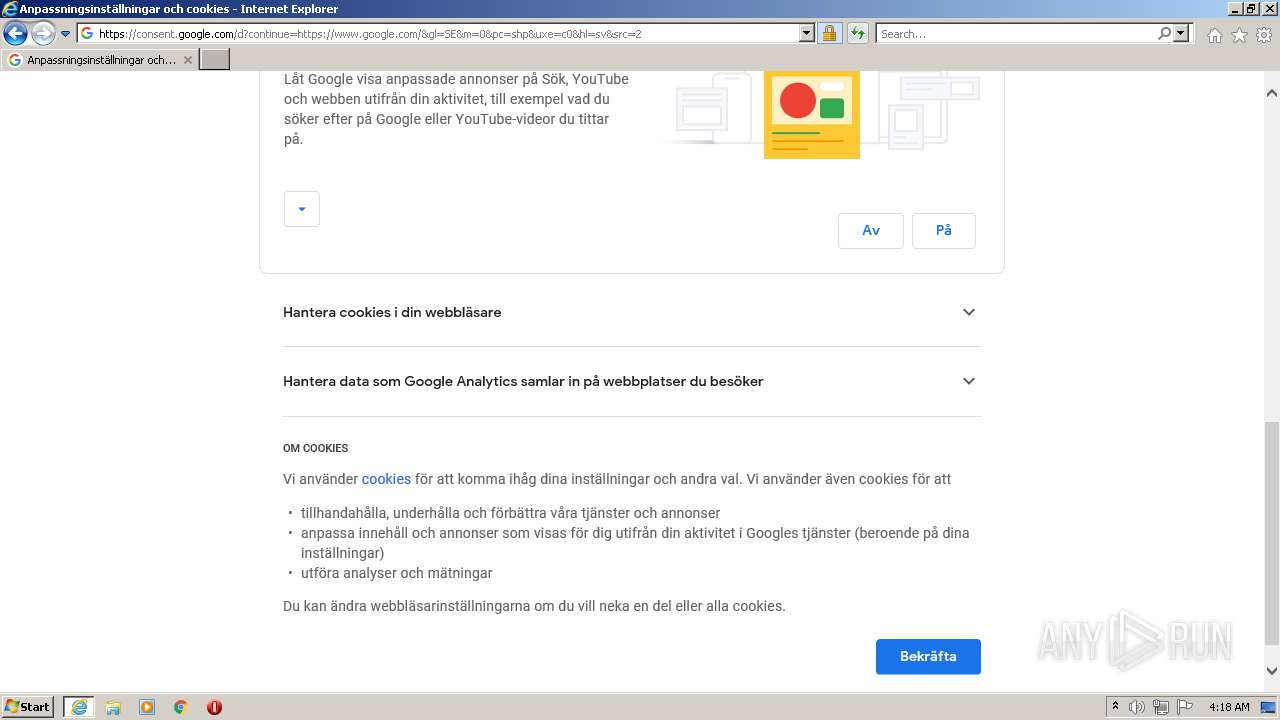Open the Home page icon
Viewport: 1280px width, 720px height.
pyautogui.click(x=1214, y=35)
